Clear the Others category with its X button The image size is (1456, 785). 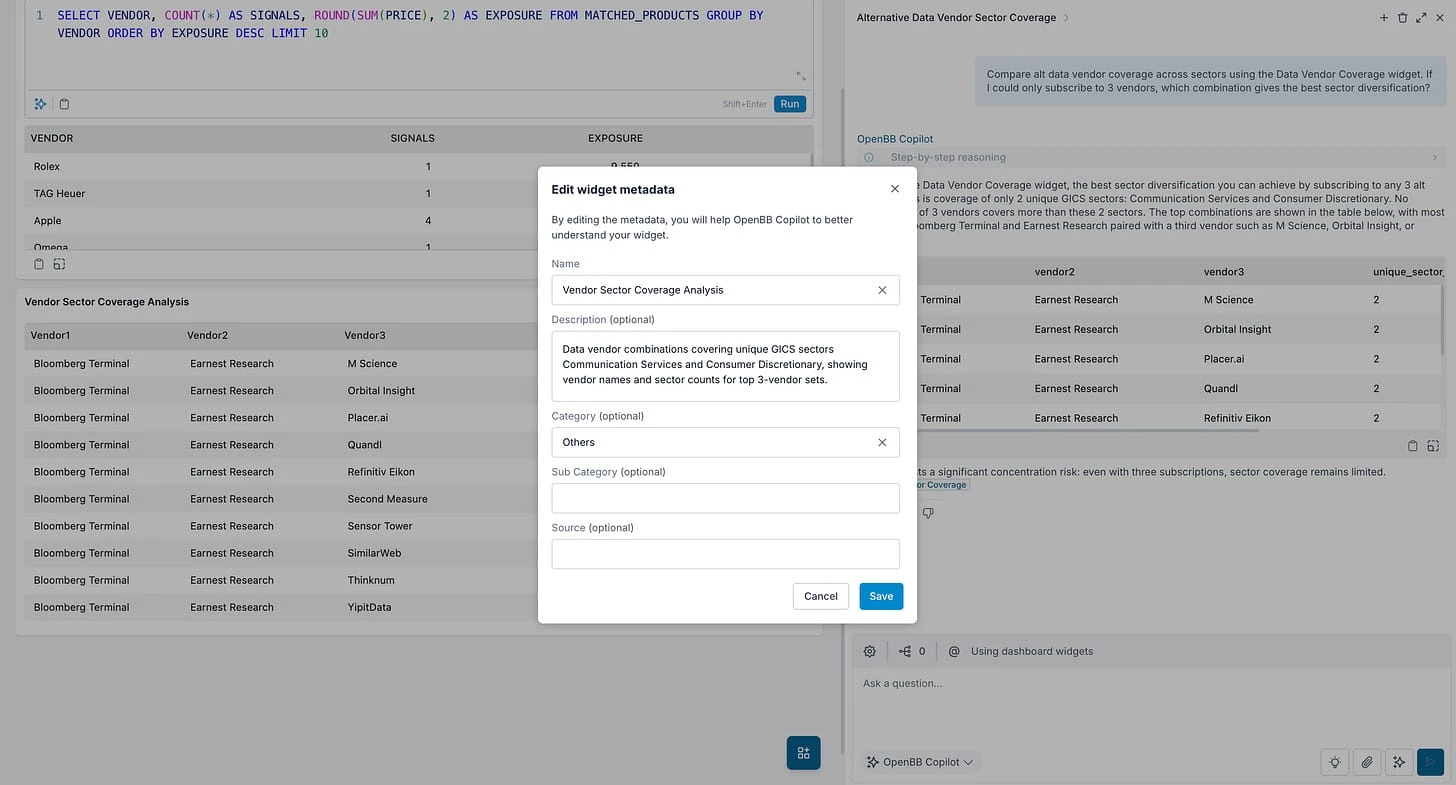click(882, 442)
